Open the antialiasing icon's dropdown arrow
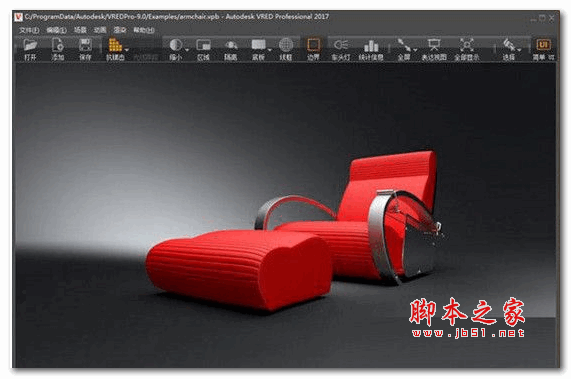The width and height of the screenshot is (571, 379). (126, 50)
